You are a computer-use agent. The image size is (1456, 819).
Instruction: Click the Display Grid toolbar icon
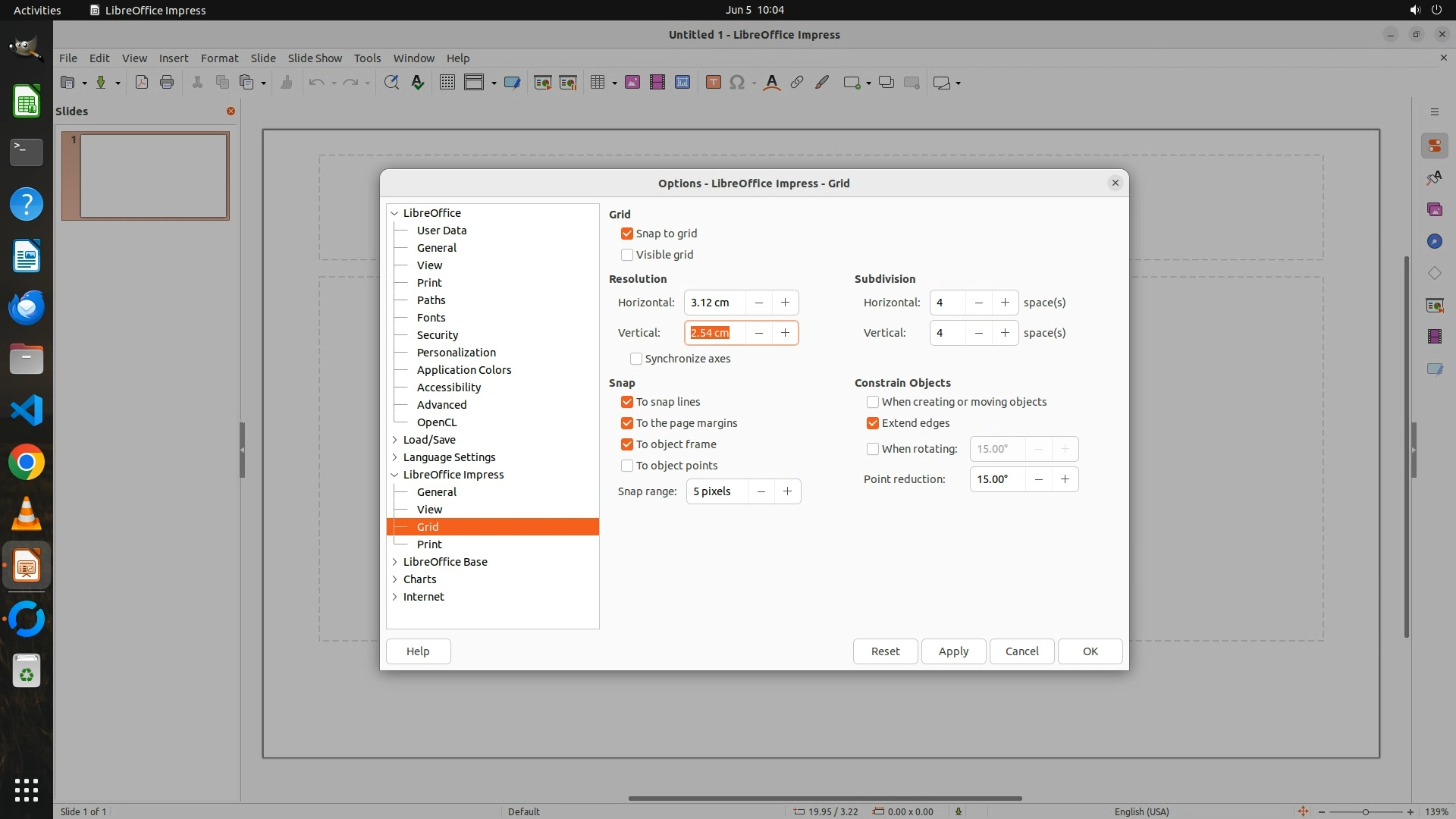447,83
